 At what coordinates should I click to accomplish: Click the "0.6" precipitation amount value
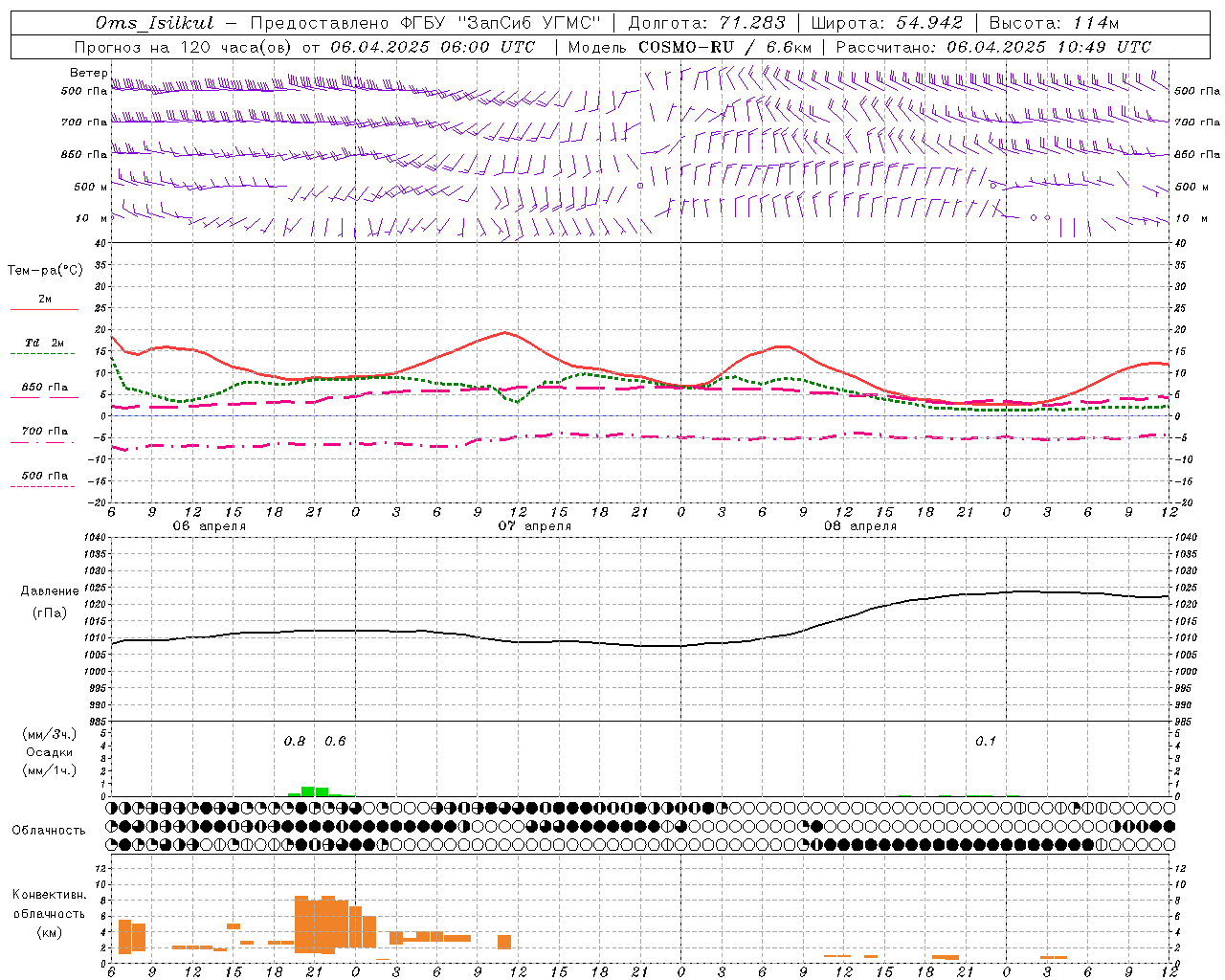coord(335,742)
